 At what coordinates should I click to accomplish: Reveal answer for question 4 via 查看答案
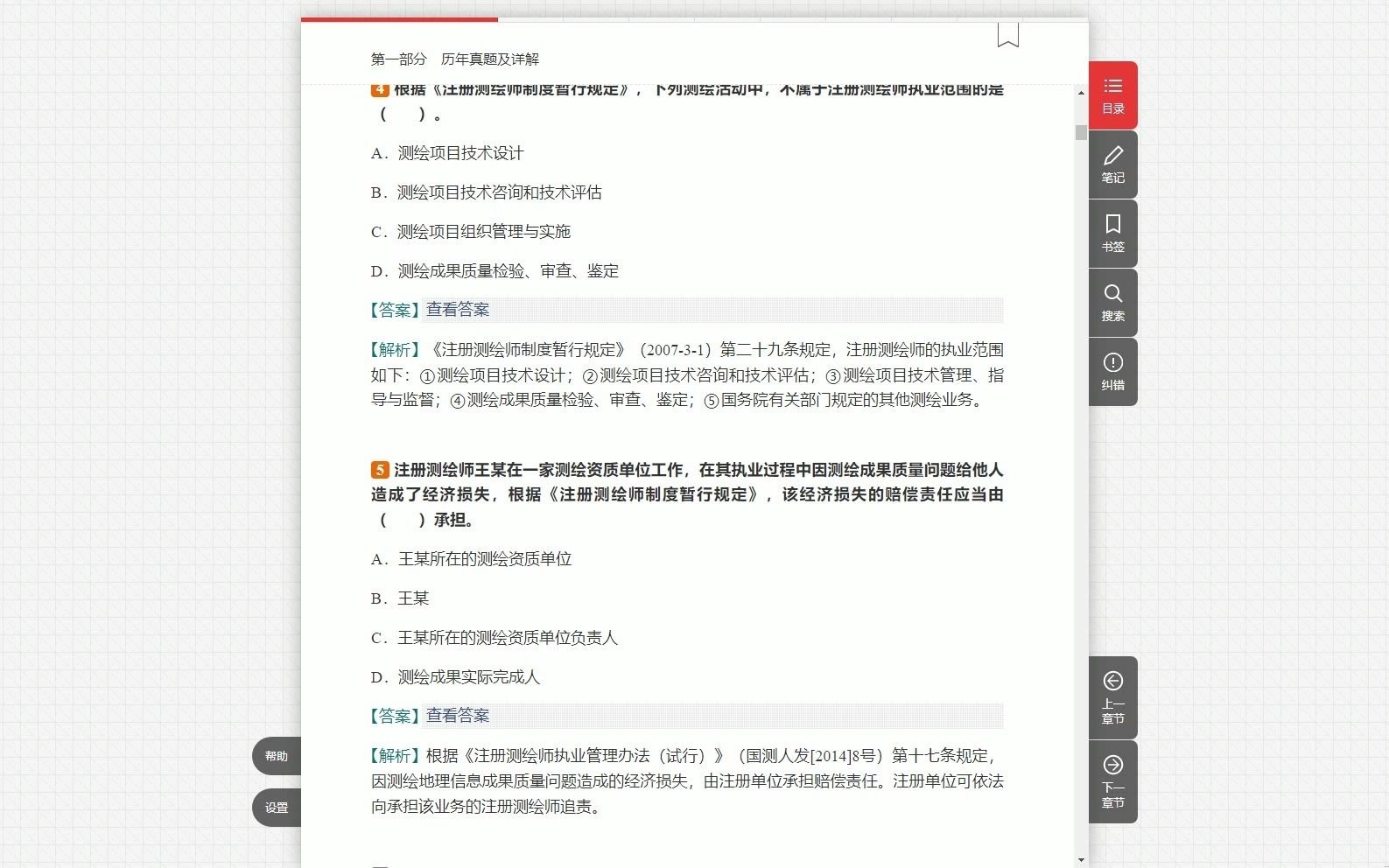click(x=457, y=310)
